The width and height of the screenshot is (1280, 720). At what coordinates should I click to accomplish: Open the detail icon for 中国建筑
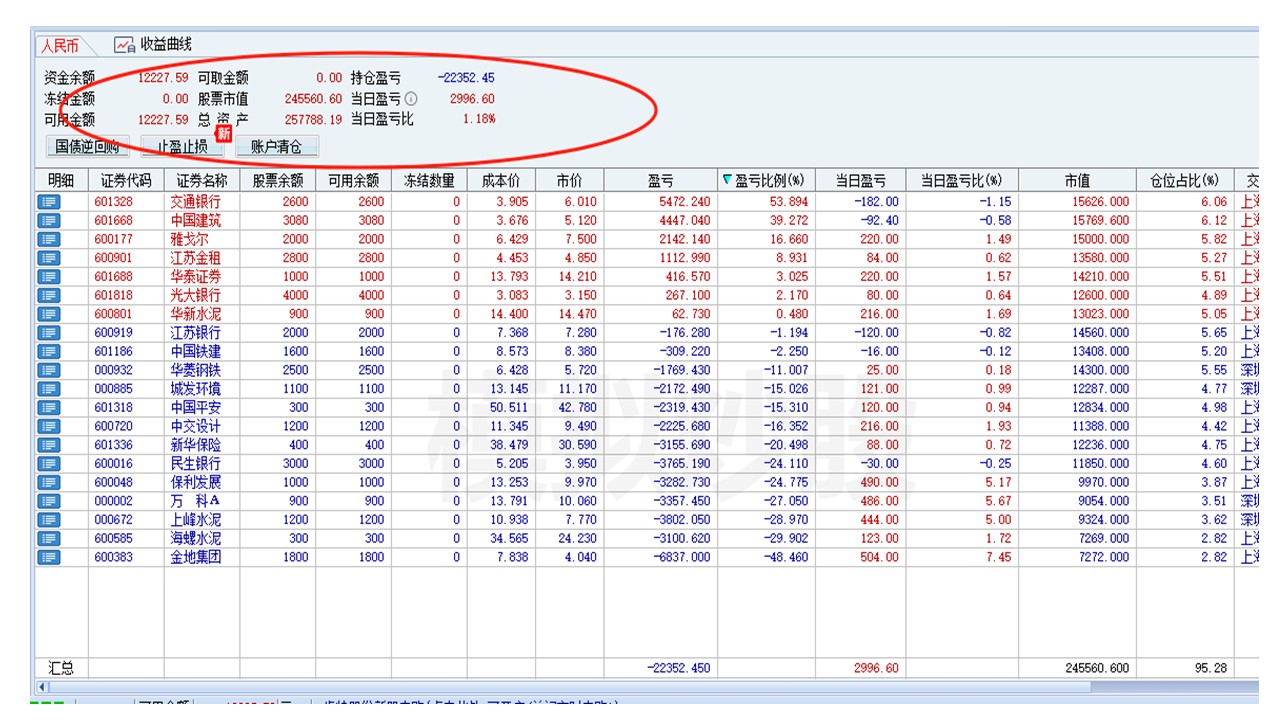point(48,221)
